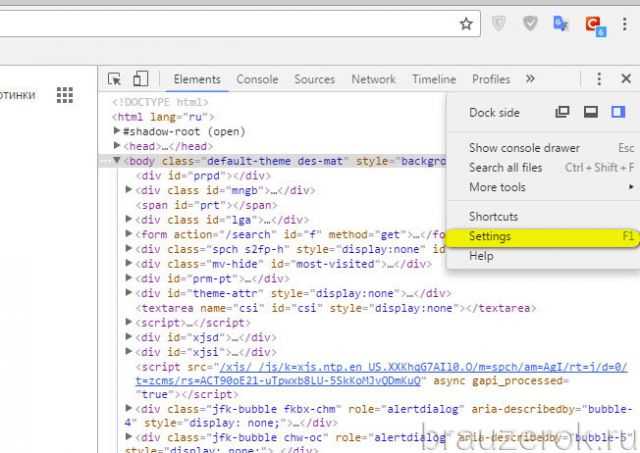Select Shortcuts in the menu

tap(544, 216)
